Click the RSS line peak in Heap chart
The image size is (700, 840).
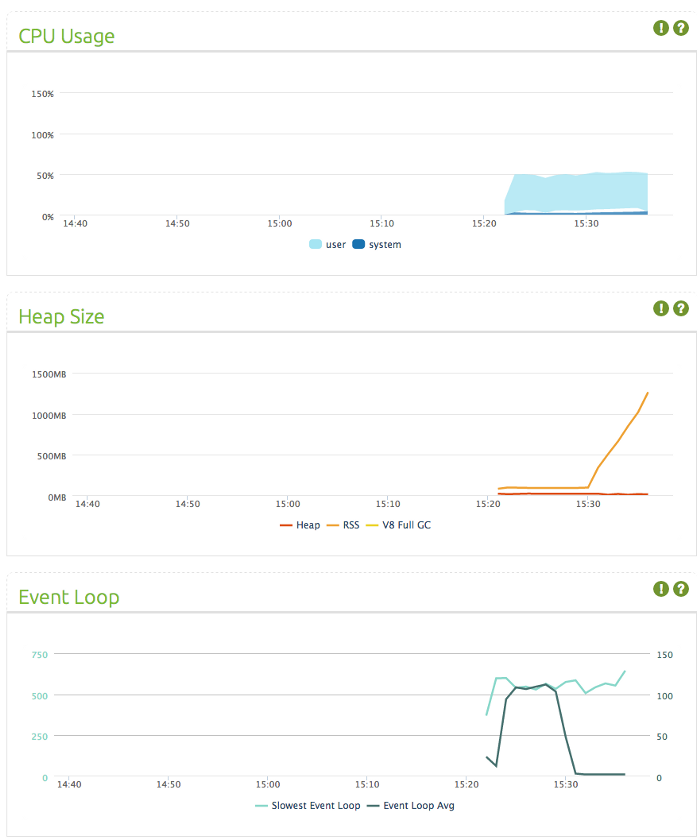point(648,393)
